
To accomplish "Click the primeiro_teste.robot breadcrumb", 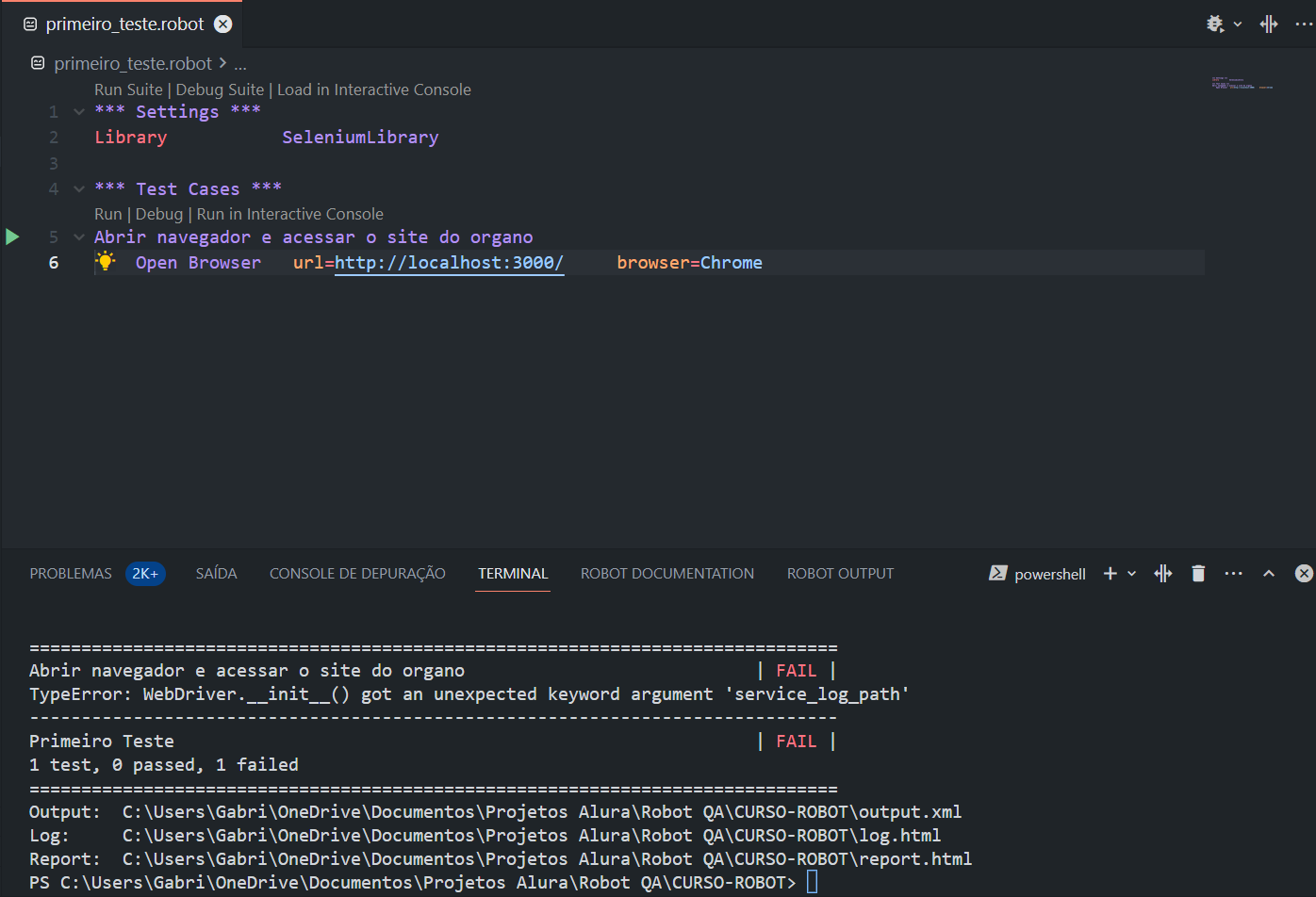I will 133,64.
